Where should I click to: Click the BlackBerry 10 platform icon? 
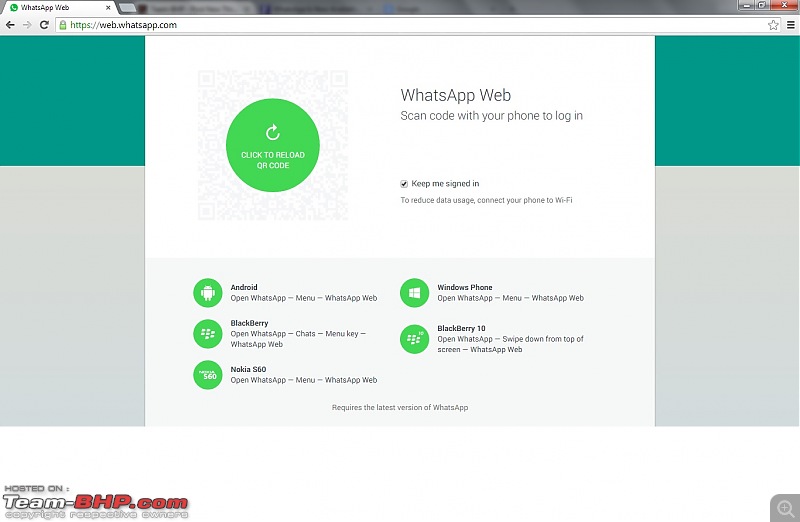point(414,339)
